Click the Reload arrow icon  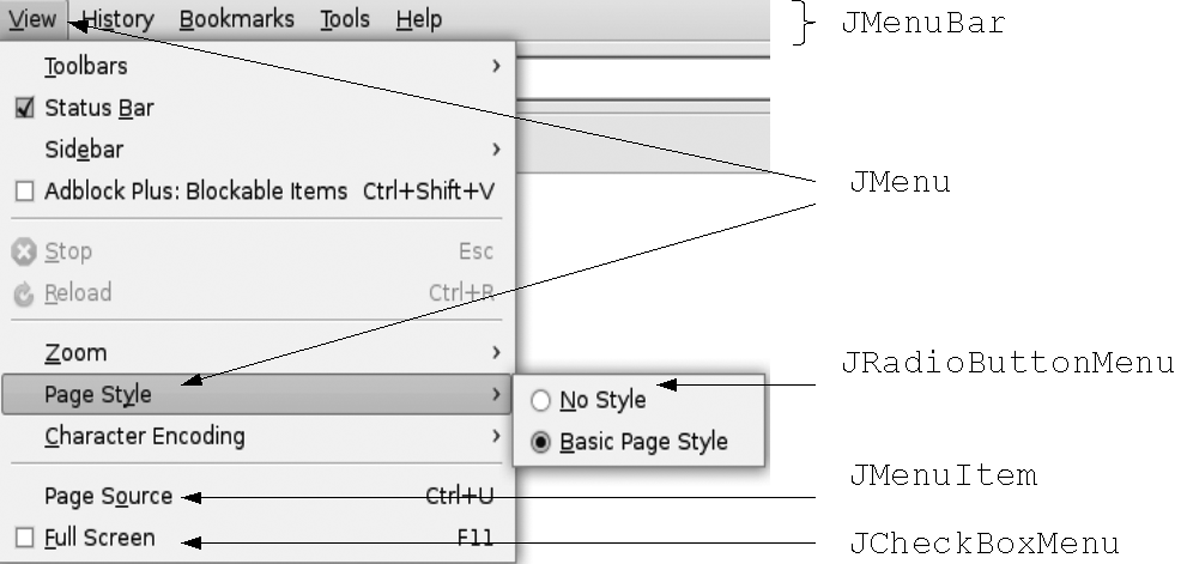[x=24, y=294]
